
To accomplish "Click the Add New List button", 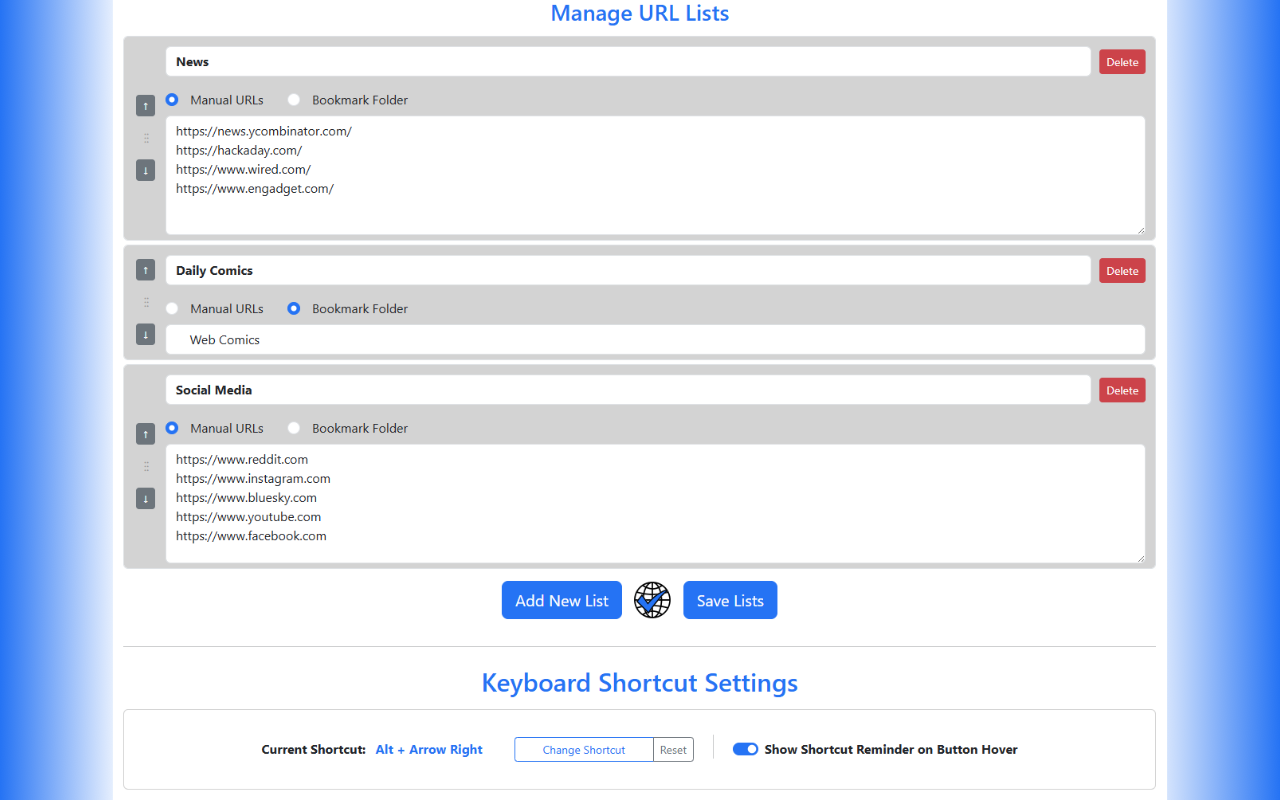I will pos(561,600).
